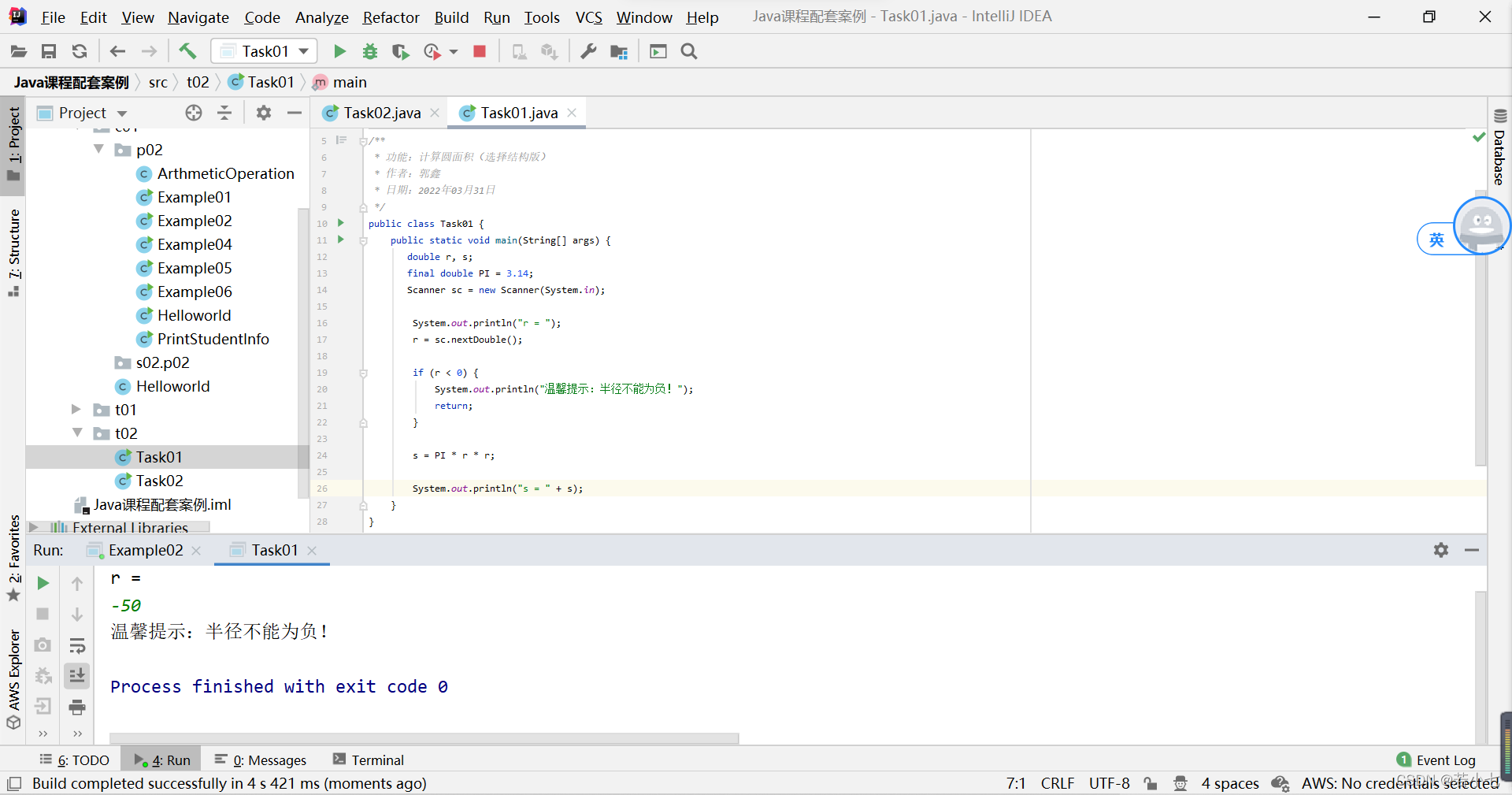
Task: Start debugging with the bug icon
Action: pyautogui.click(x=370, y=52)
